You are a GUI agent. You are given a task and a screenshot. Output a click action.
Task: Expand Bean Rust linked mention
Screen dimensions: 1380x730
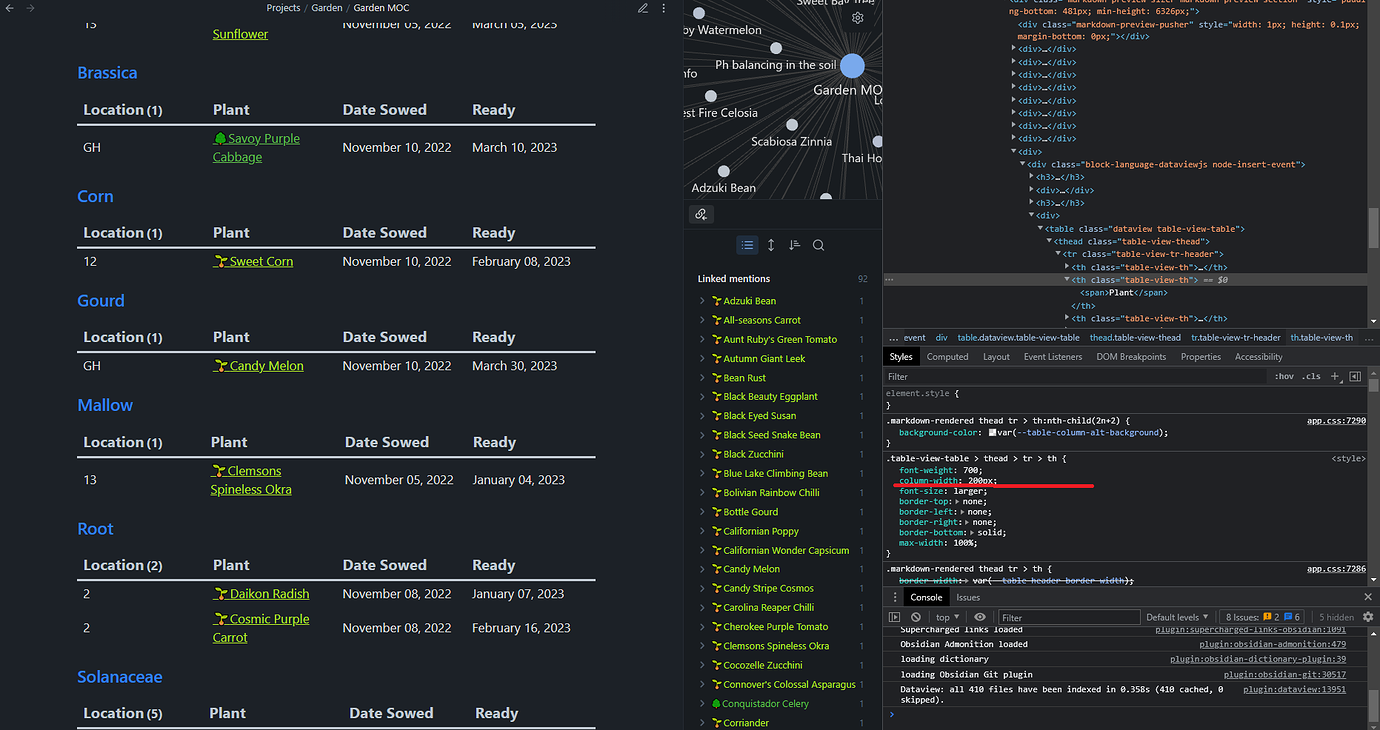(702, 378)
